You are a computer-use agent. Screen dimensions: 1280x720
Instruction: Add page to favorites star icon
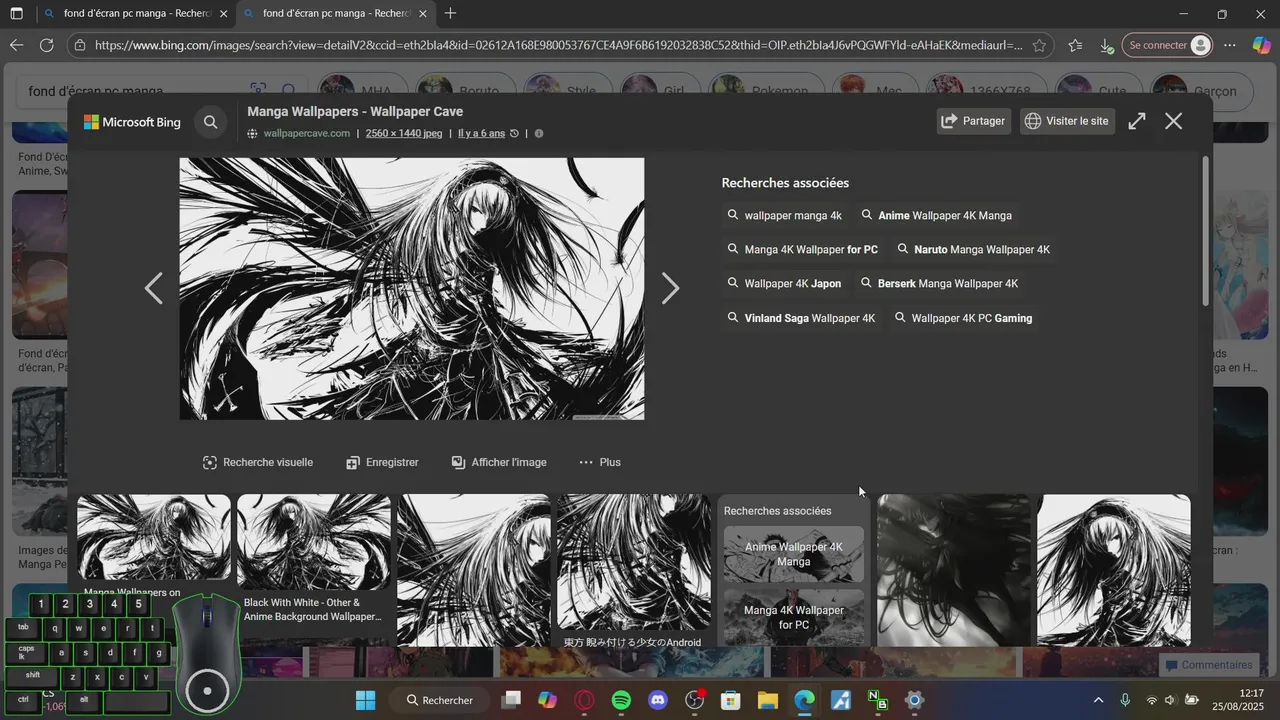[x=1039, y=45]
